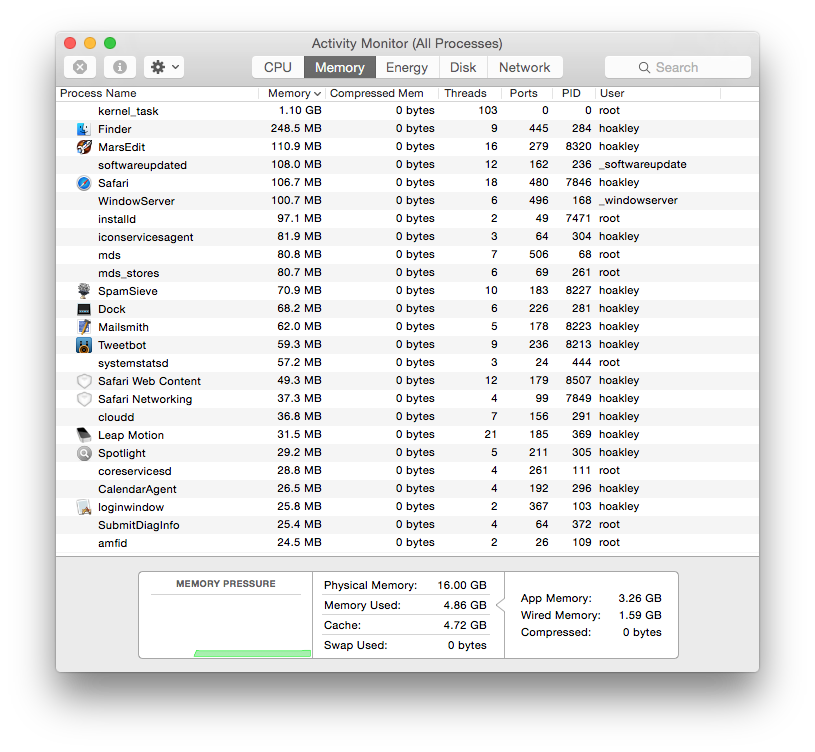Select the coreservicesd process name
The width and height of the screenshot is (815, 752).
coord(135,471)
